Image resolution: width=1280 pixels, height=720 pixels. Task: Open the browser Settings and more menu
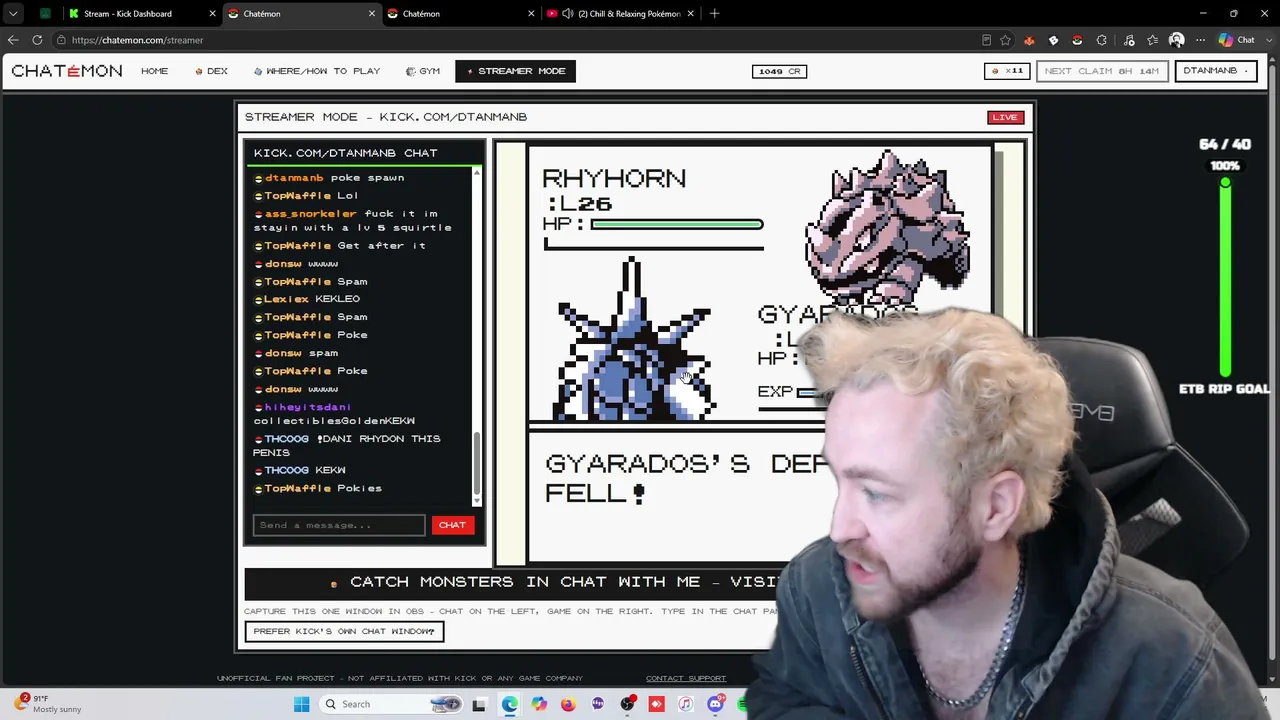click(x=1201, y=40)
